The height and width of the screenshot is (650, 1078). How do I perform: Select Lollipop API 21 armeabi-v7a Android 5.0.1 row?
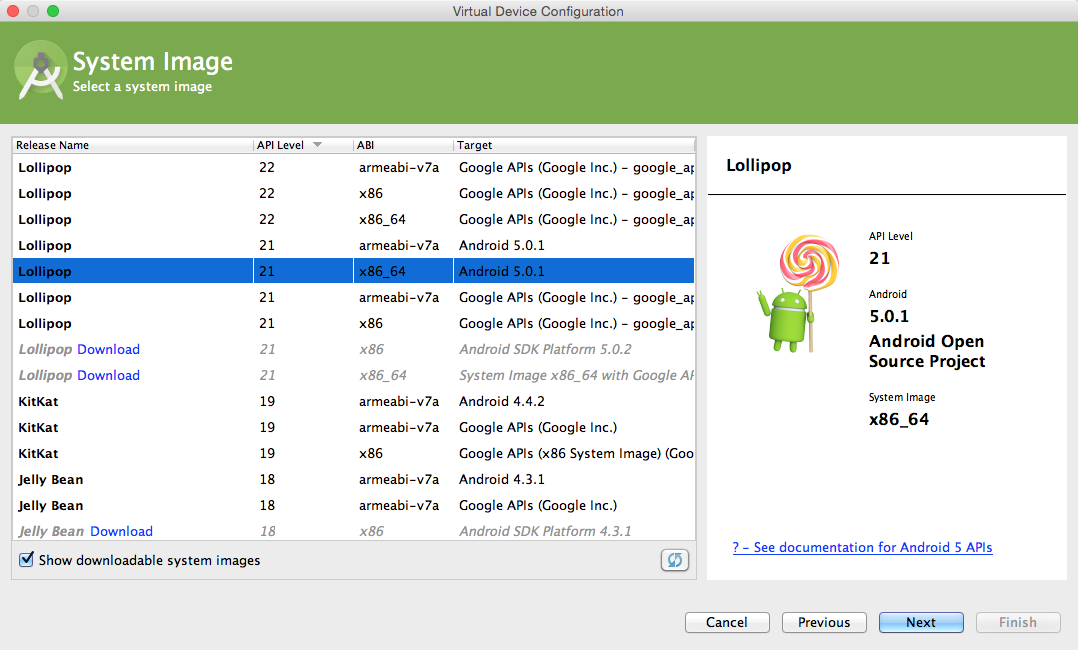[353, 246]
